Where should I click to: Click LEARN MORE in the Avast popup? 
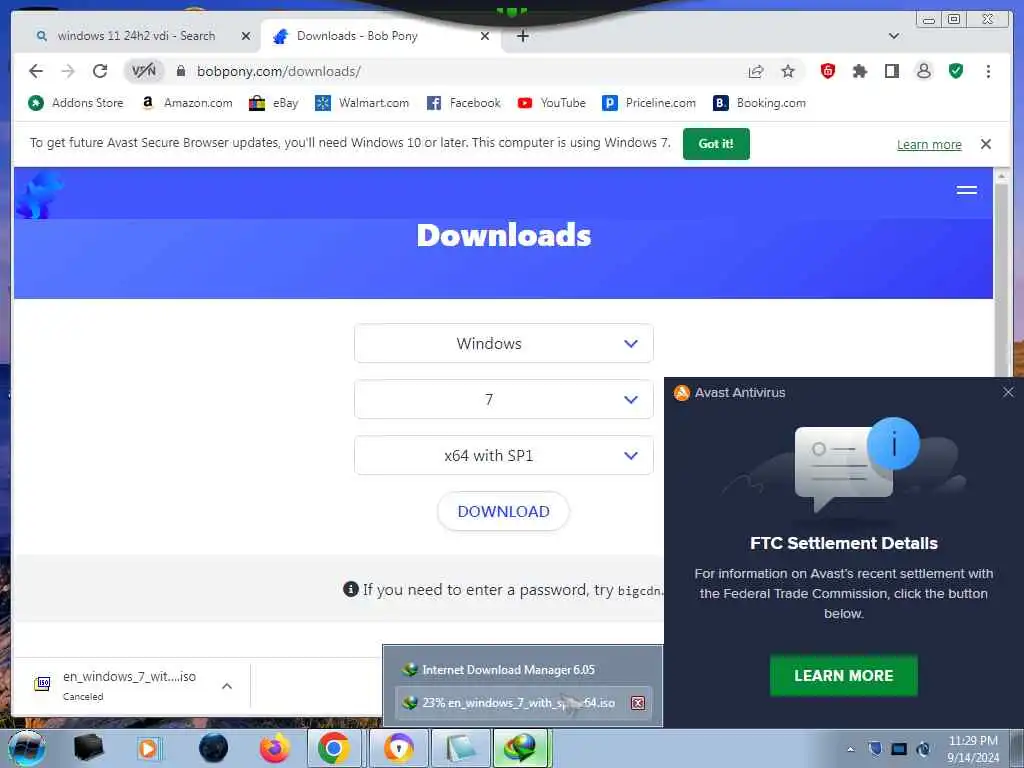click(844, 676)
